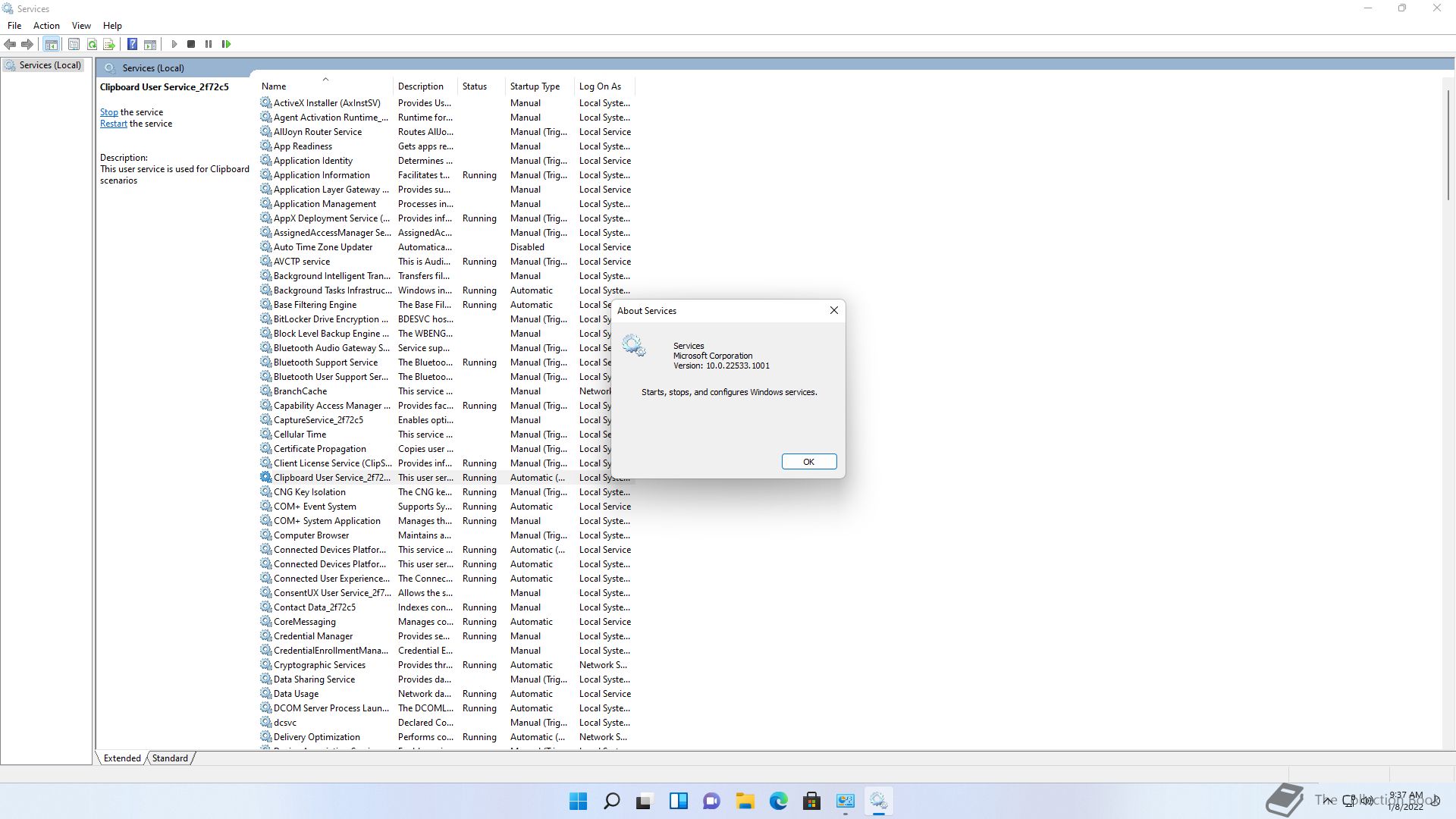This screenshot has width=1456, height=819.
Task: Open Properties toolbar icon
Action: pos(74,44)
